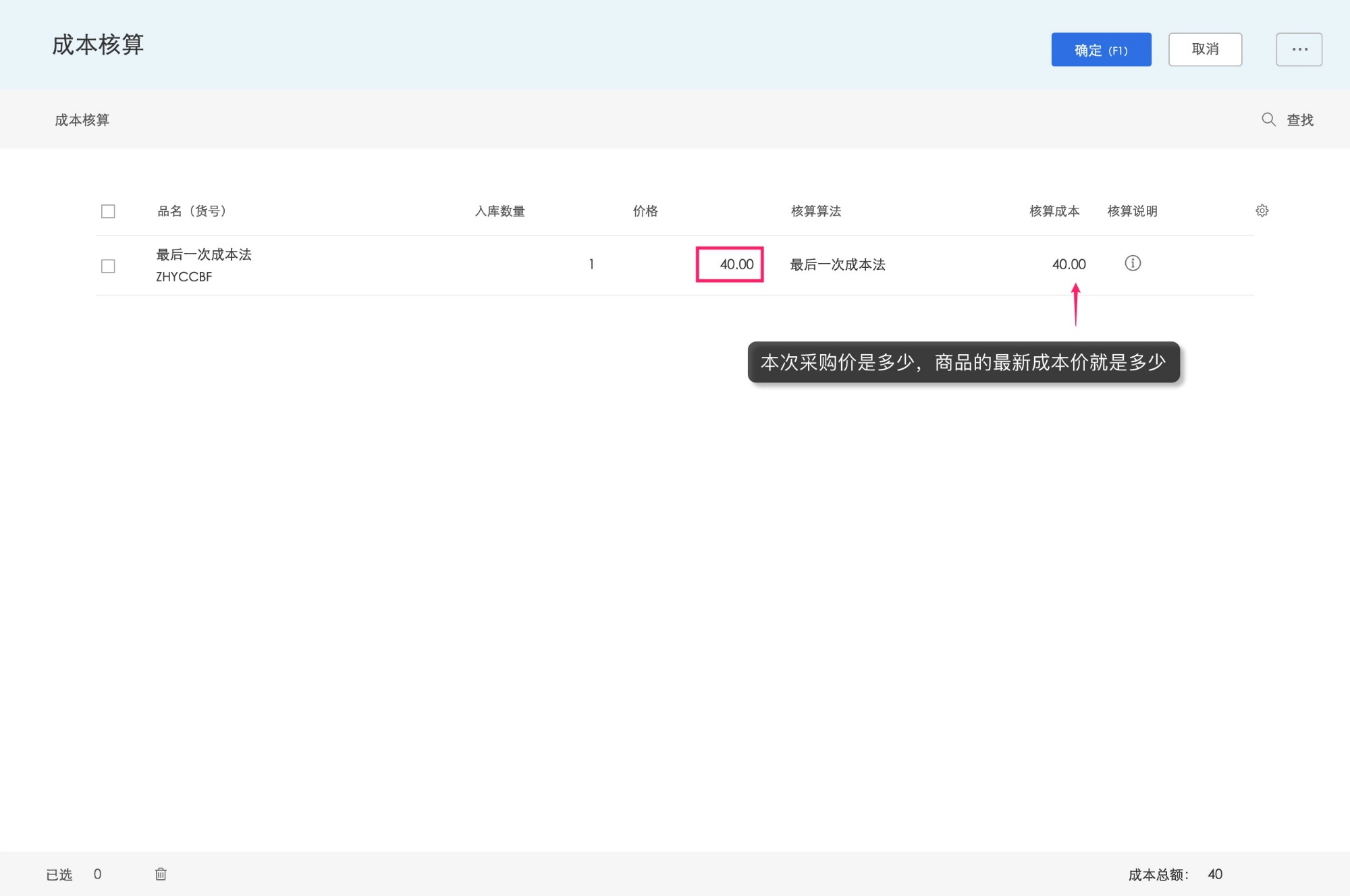
Task: Click the 查找 search link
Action: point(1299,120)
